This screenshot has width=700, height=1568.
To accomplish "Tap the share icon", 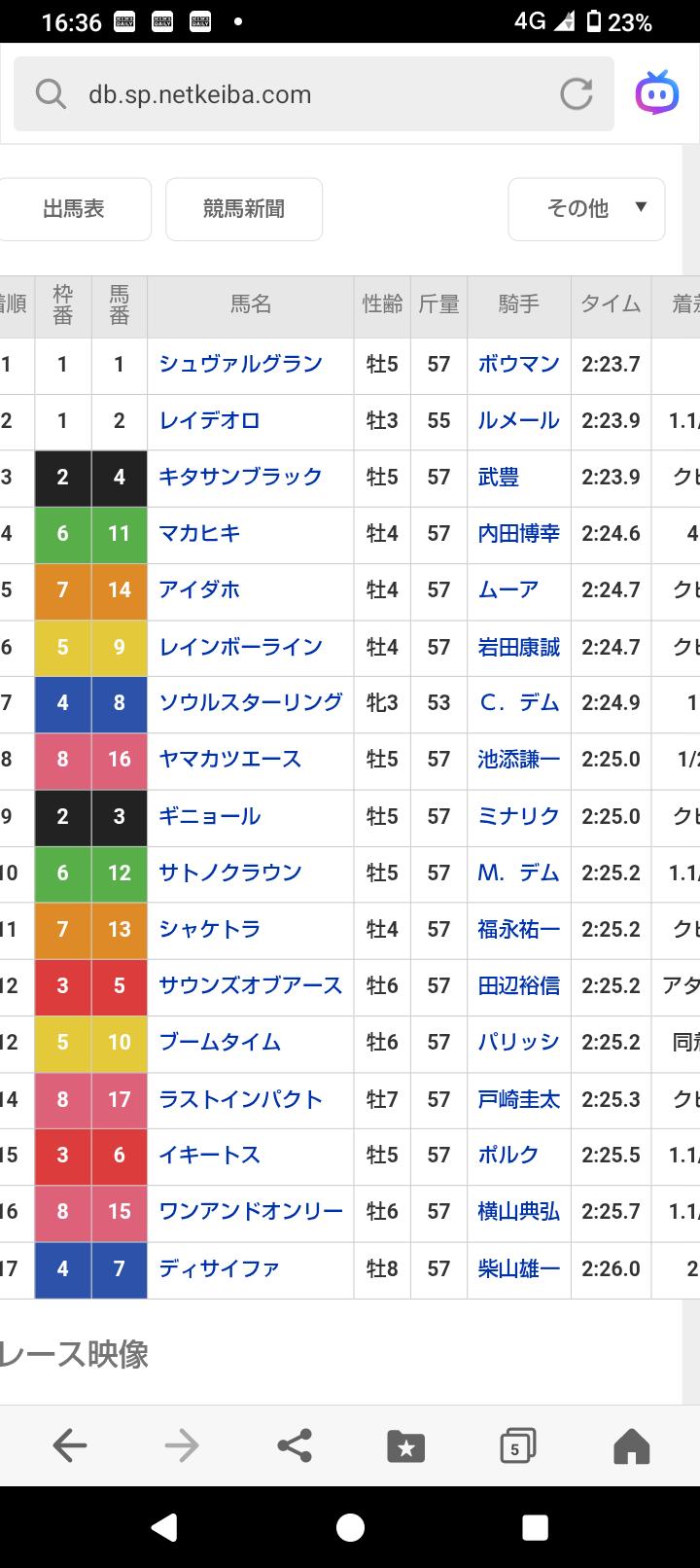I will pyautogui.click(x=295, y=1446).
